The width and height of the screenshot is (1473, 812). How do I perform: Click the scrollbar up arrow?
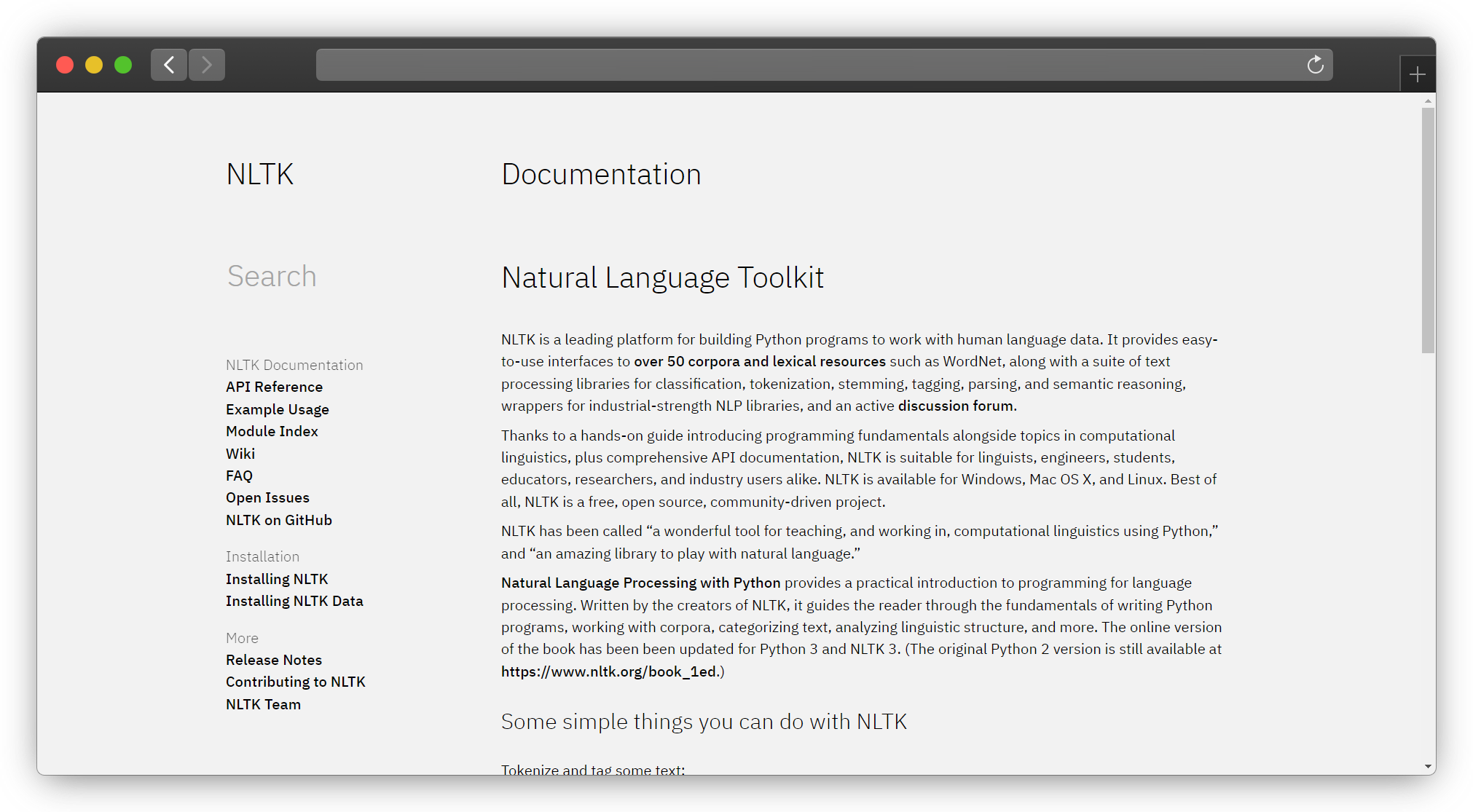[x=1428, y=100]
